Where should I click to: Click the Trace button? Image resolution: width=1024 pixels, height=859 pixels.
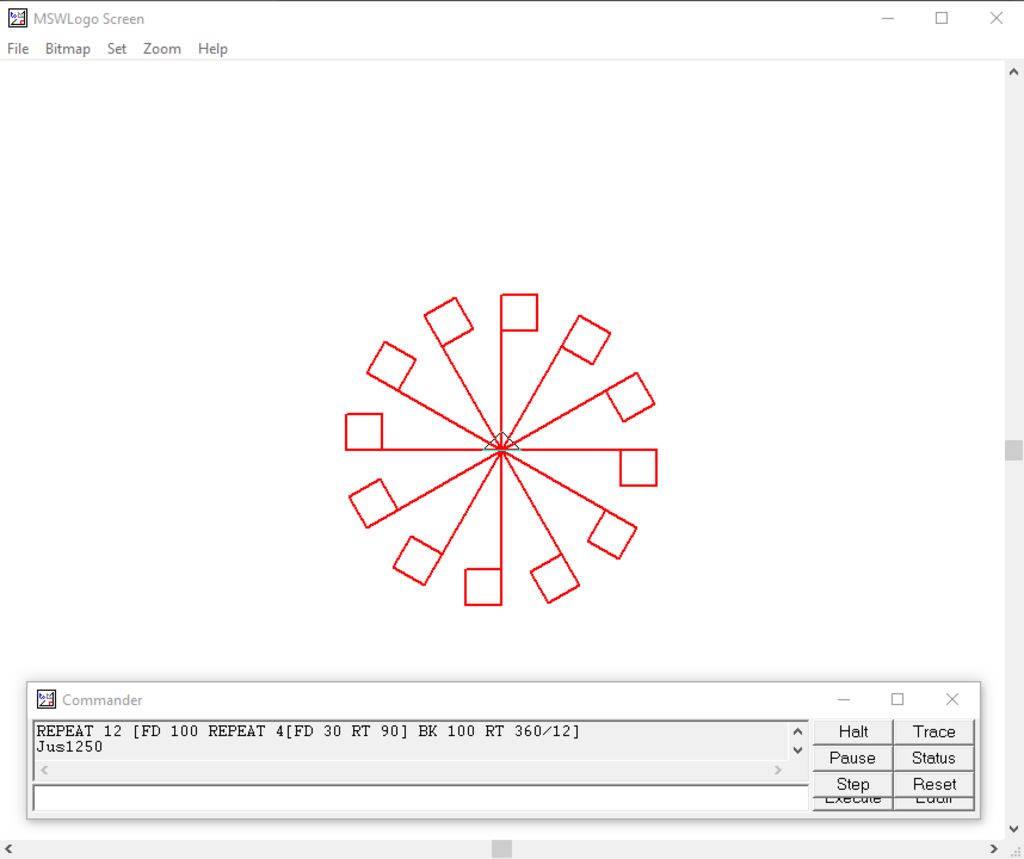pyautogui.click(x=934, y=732)
